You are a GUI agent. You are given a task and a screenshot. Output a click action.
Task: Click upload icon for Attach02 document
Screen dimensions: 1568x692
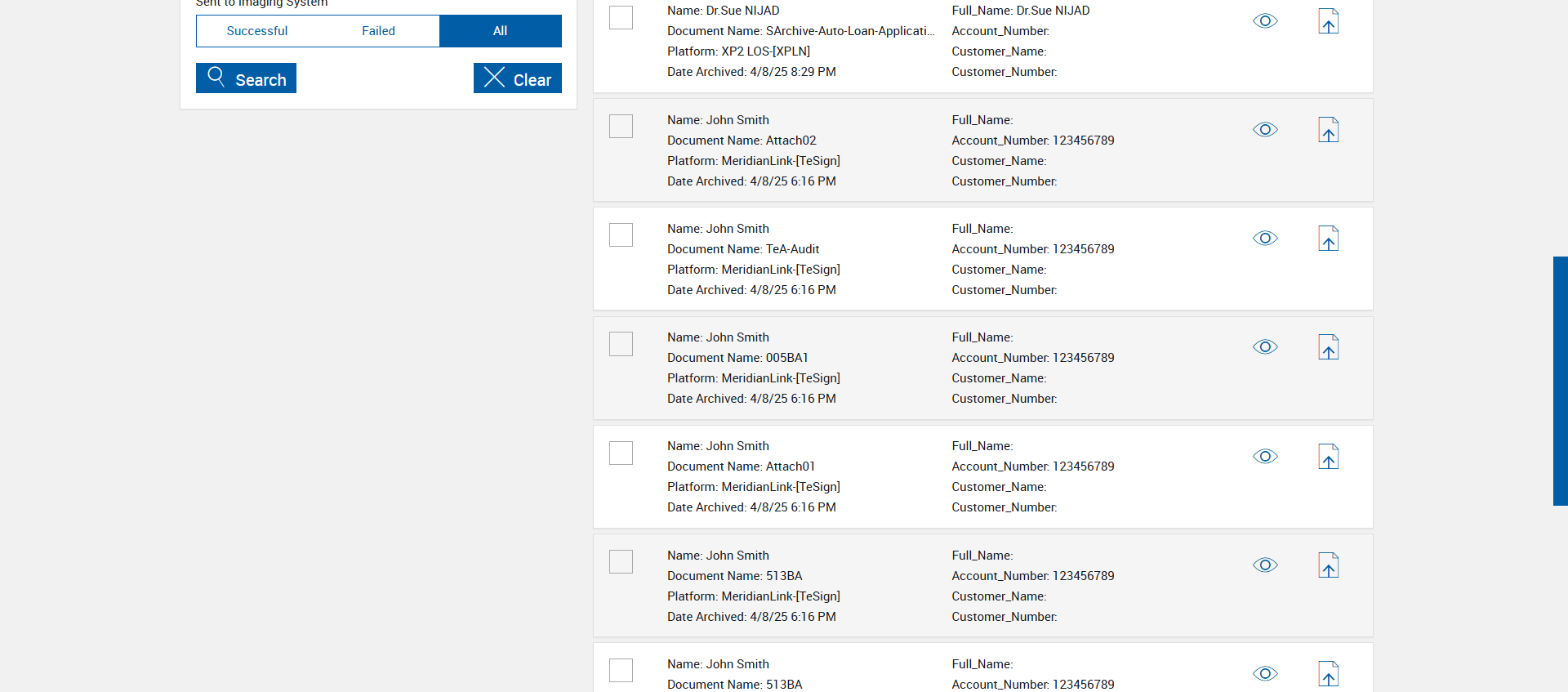[1329, 130]
